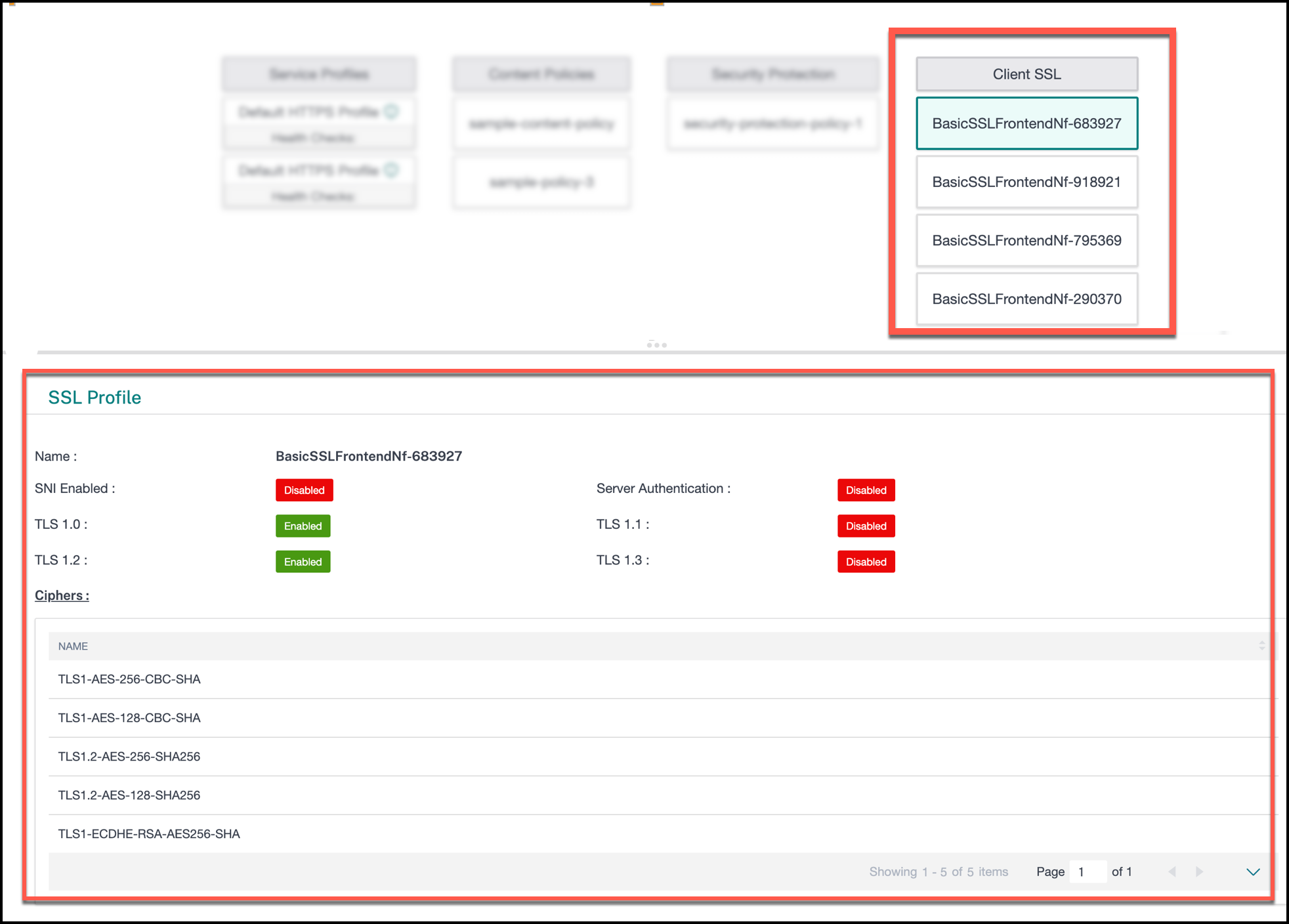Go to previous ciphers page arrow
Viewport: 1289px width, 924px height.
(x=1172, y=871)
